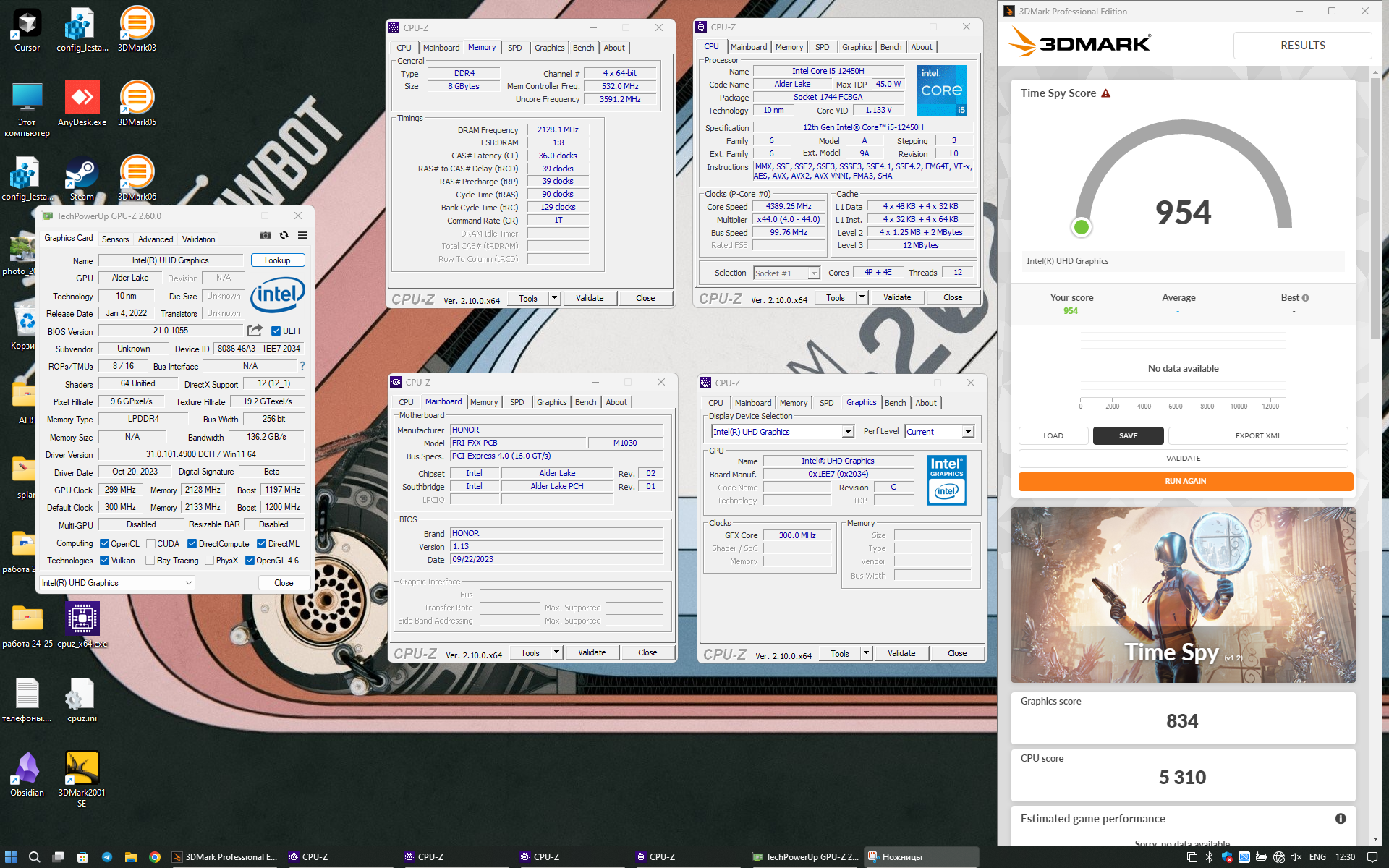Toggle OpenCL checkbox in GPU-Z
The image size is (1389, 868).
pyautogui.click(x=104, y=544)
